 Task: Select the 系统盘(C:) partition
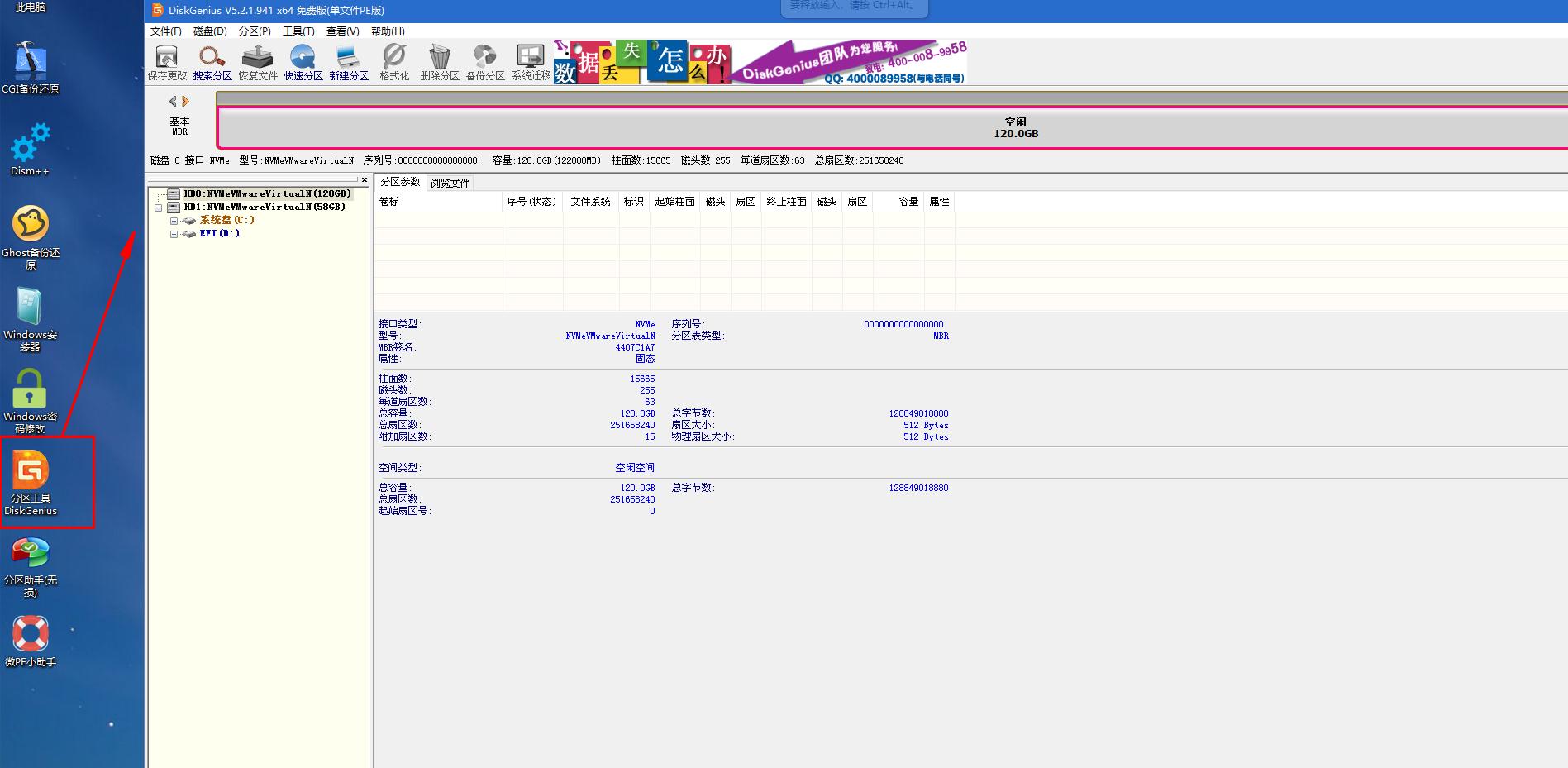(x=226, y=220)
